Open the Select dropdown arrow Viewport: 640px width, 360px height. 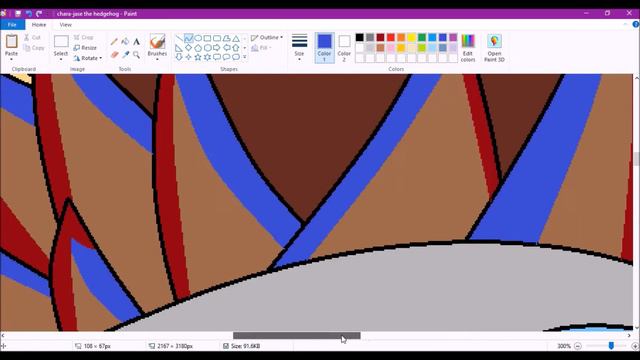[61, 60]
